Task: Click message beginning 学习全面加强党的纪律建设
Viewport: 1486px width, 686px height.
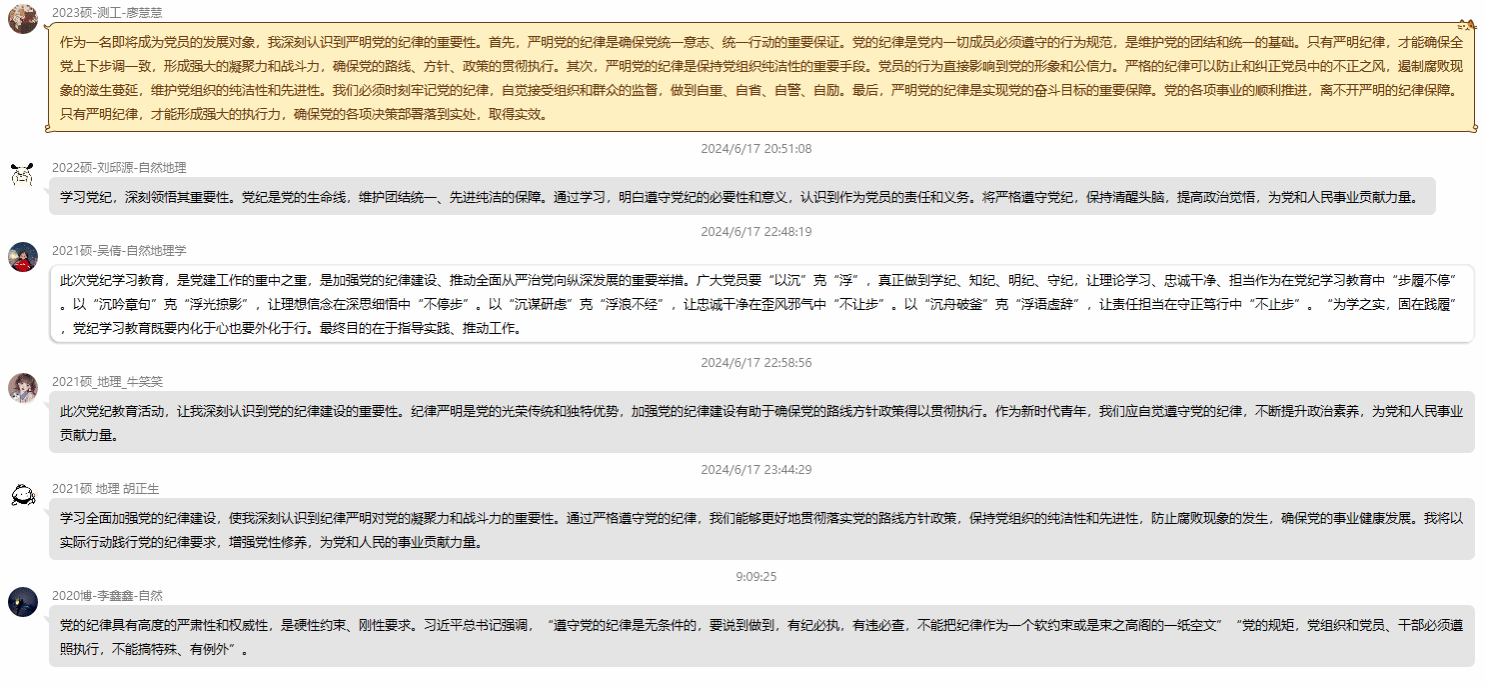Action: point(760,530)
